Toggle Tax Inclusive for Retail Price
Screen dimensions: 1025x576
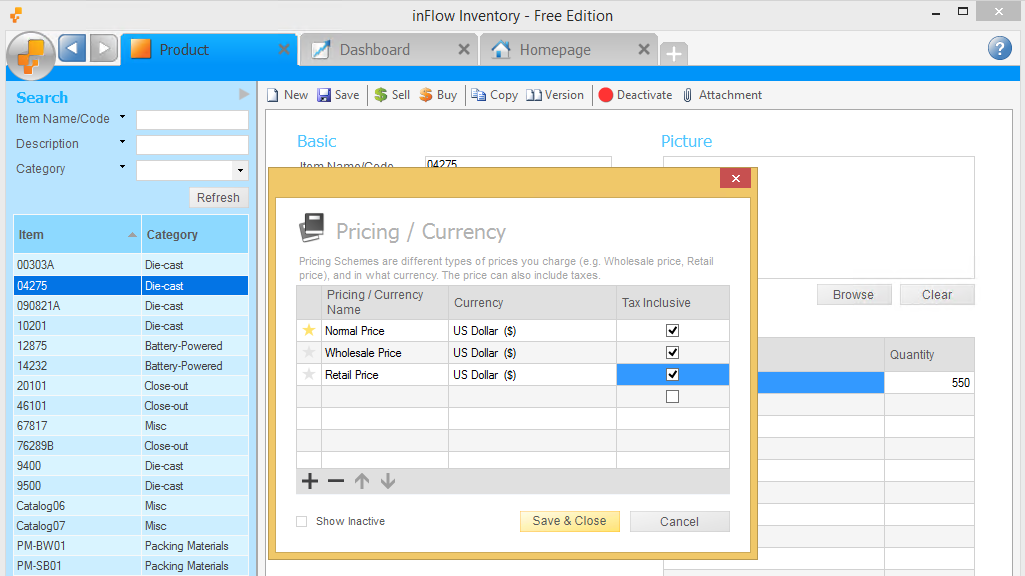pyautogui.click(x=672, y=375)
